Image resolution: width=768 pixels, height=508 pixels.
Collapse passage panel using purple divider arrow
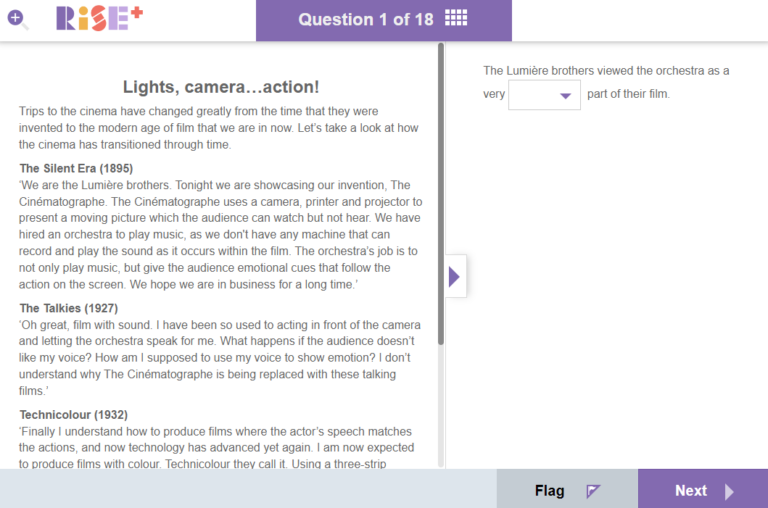(x=454, y=277)
